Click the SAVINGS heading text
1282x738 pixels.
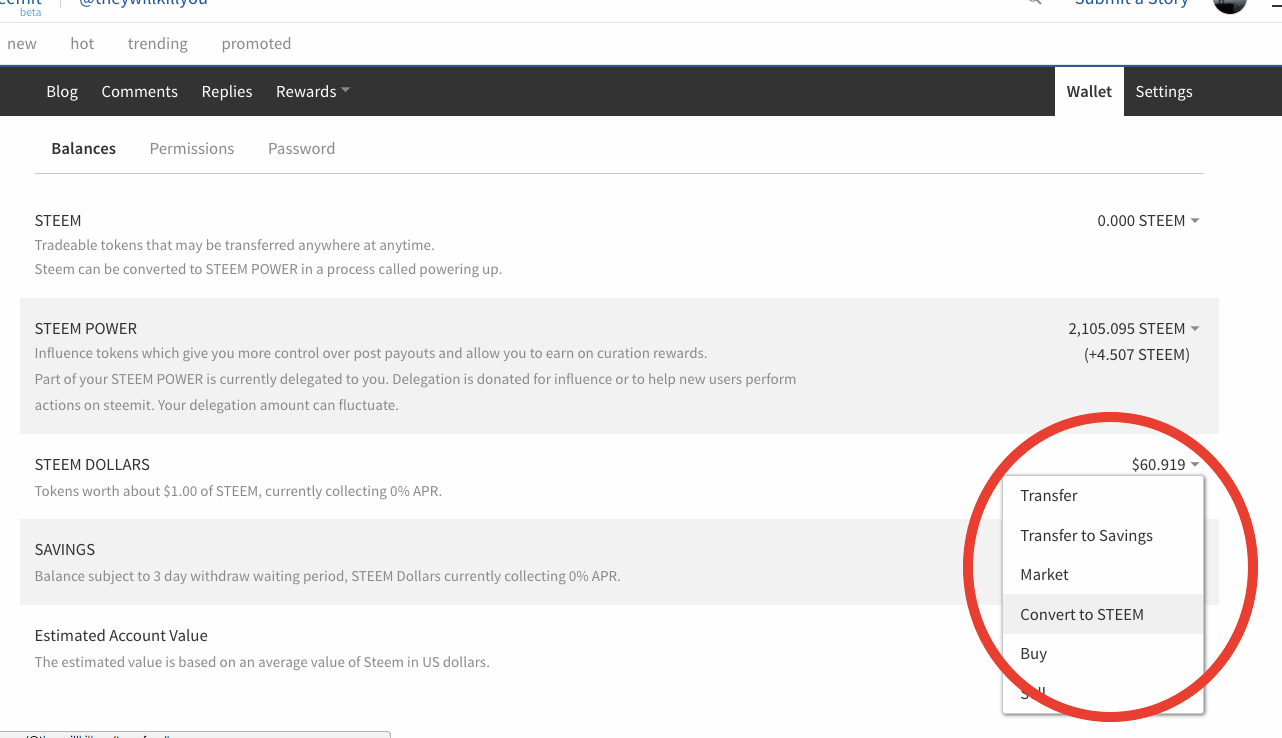tap(65, 549)
